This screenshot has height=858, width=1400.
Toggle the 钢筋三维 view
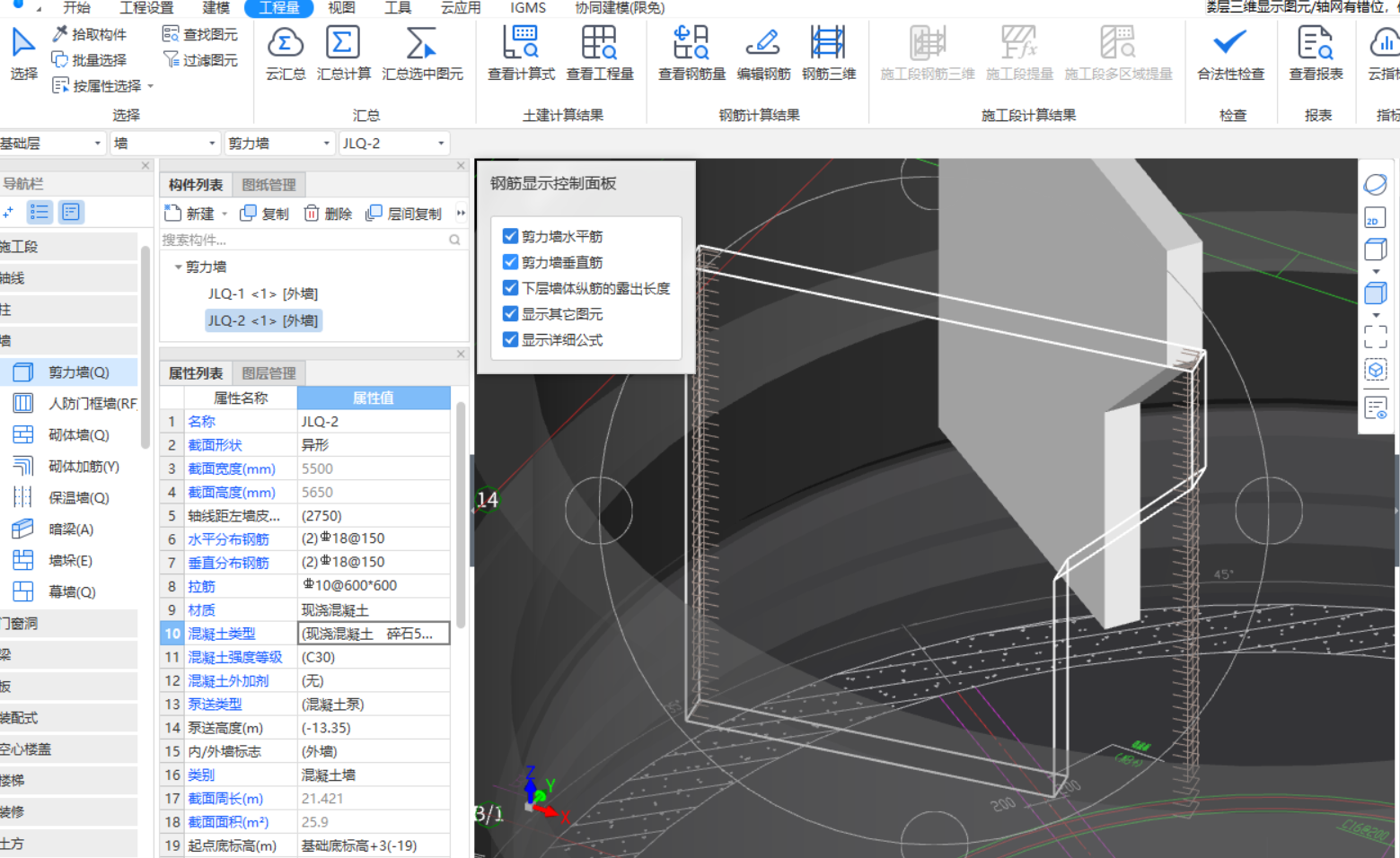pos(828,54)
